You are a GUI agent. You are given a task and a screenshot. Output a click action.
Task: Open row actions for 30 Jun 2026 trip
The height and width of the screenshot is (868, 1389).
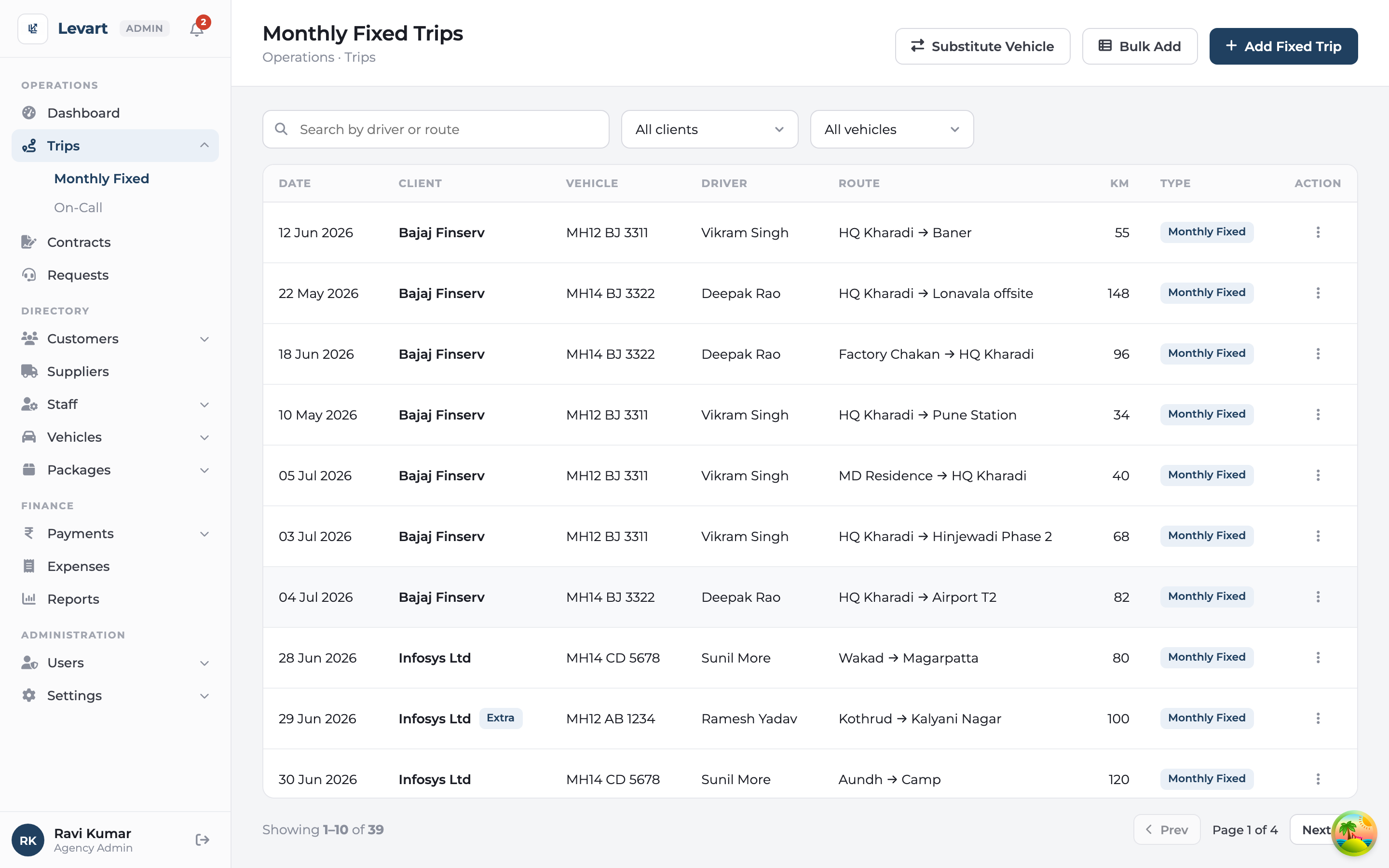click(x=1318, y=779)
